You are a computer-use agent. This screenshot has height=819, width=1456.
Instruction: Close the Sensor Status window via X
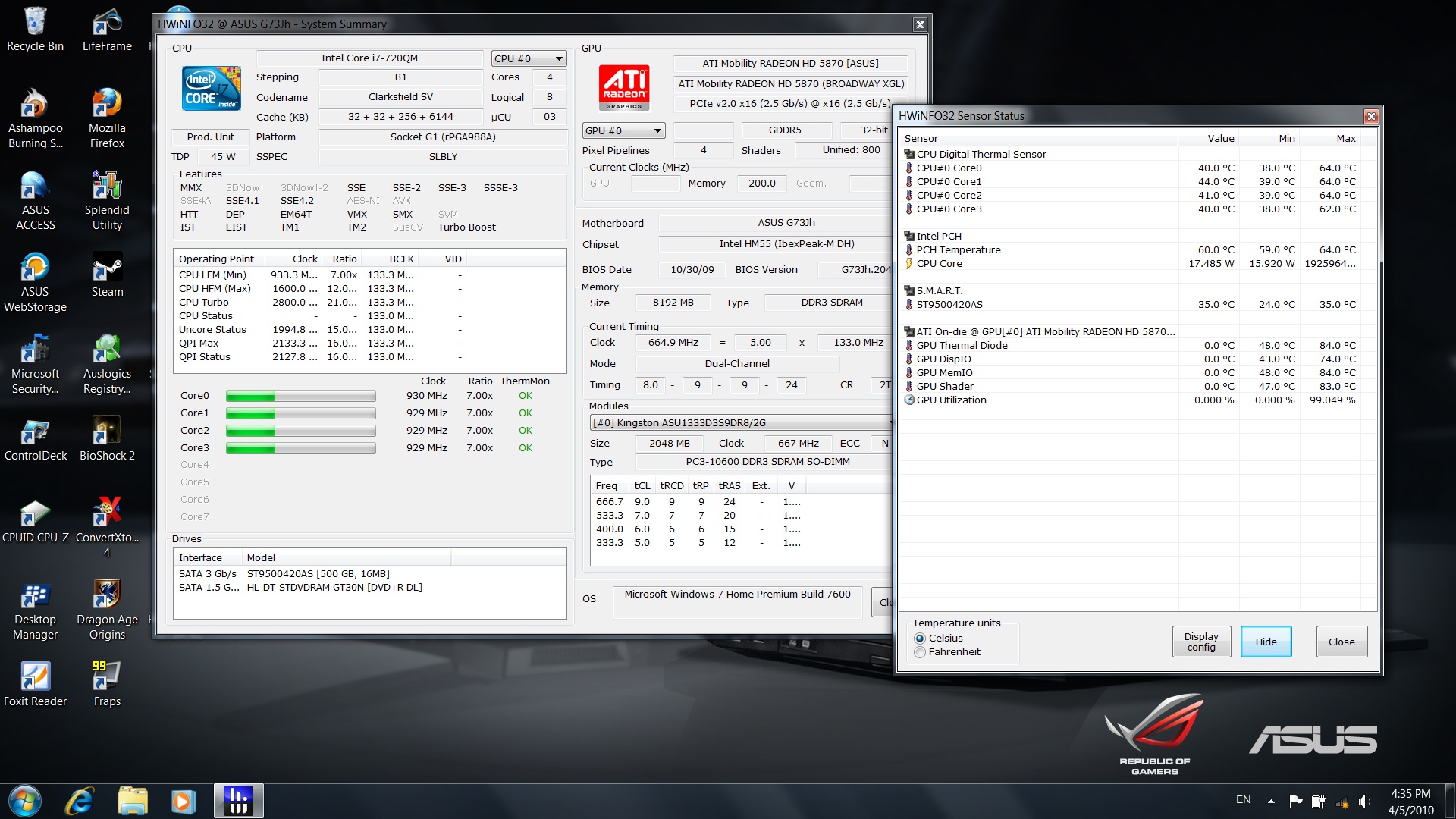click(x=1371, y=116)
